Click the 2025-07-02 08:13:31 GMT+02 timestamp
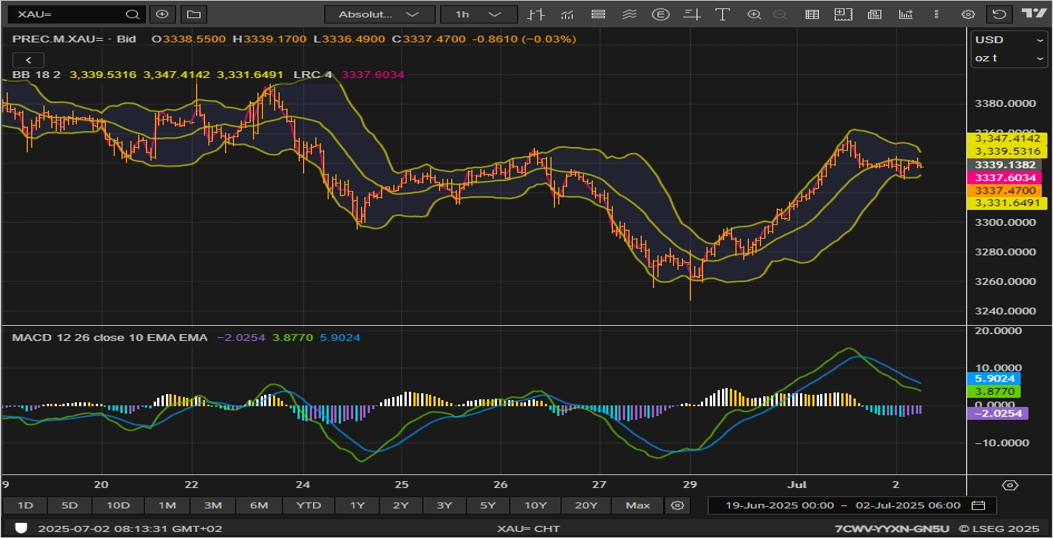The width and height of the screenshot is (1053, 538). 130,529
